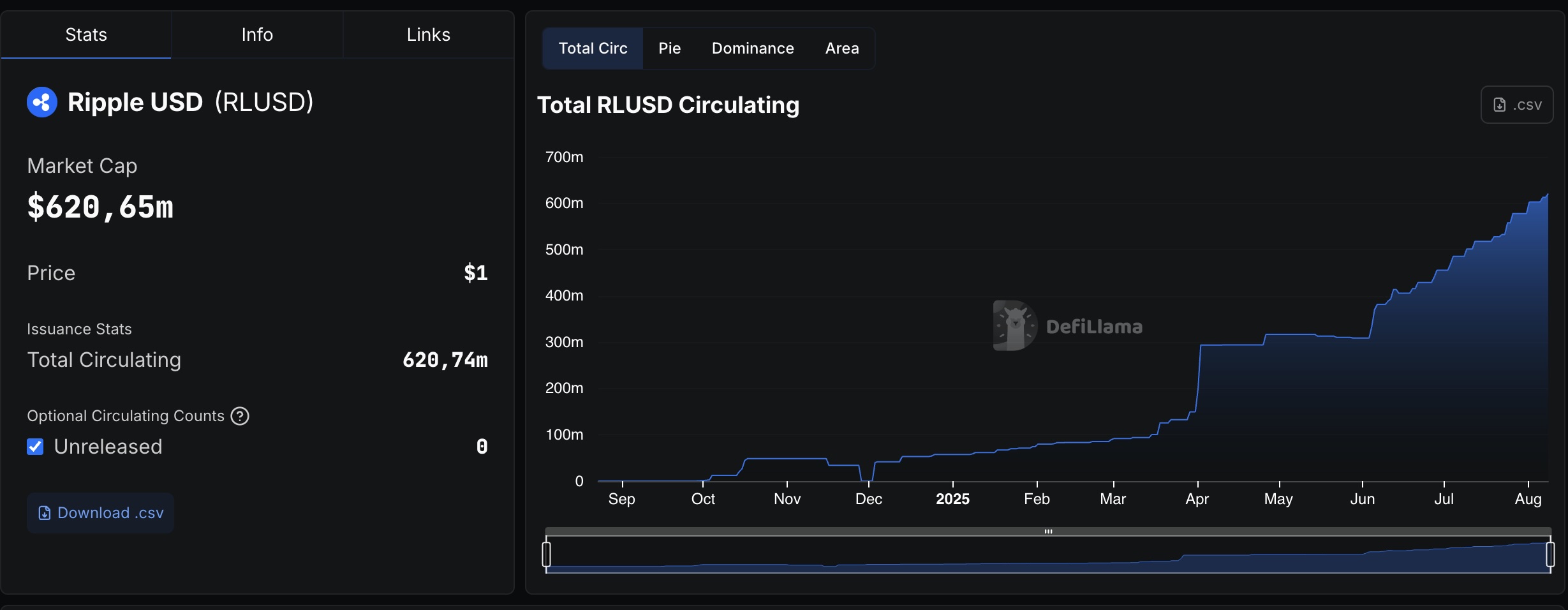Click the 2025 x-axis label
The width and height of the screenshot is (1568, 610).
tap(952, 499)
